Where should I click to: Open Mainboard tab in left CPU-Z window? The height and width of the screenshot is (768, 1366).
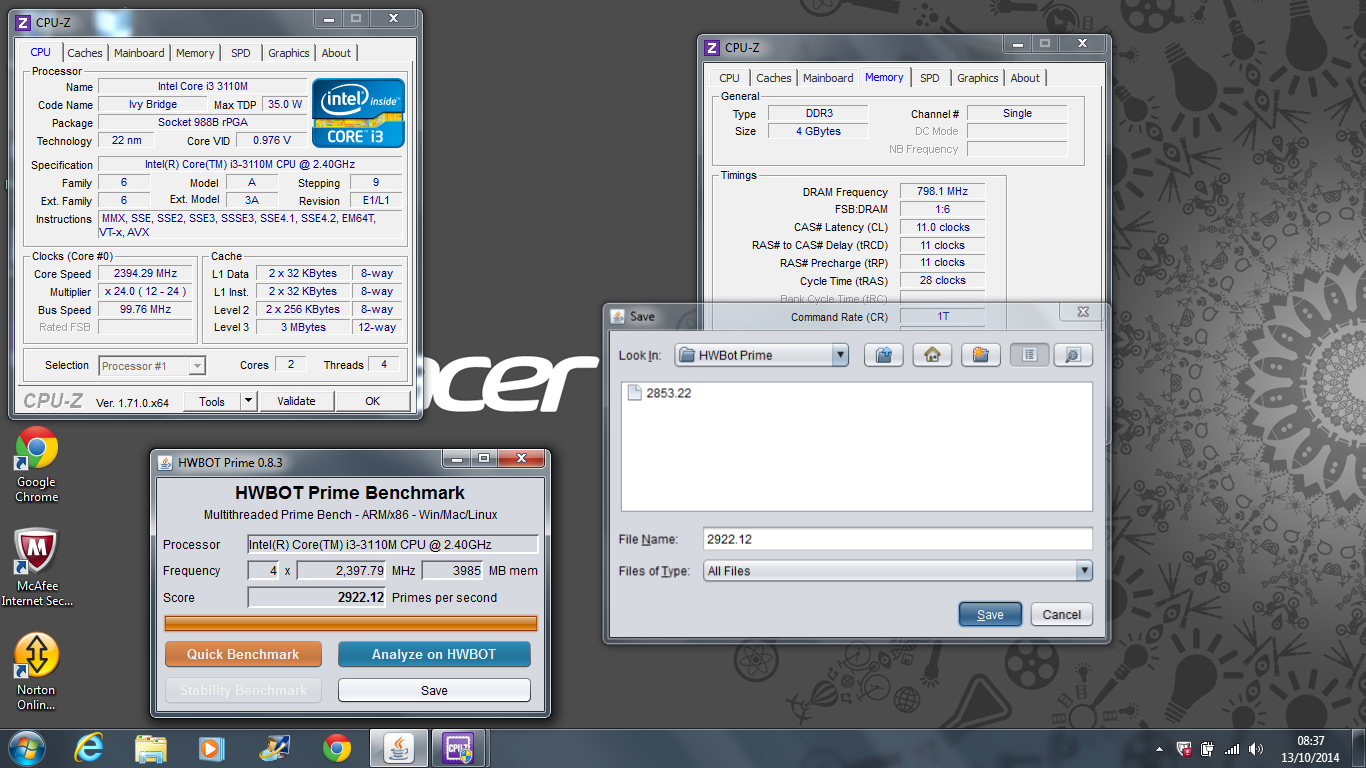[139, 53]
